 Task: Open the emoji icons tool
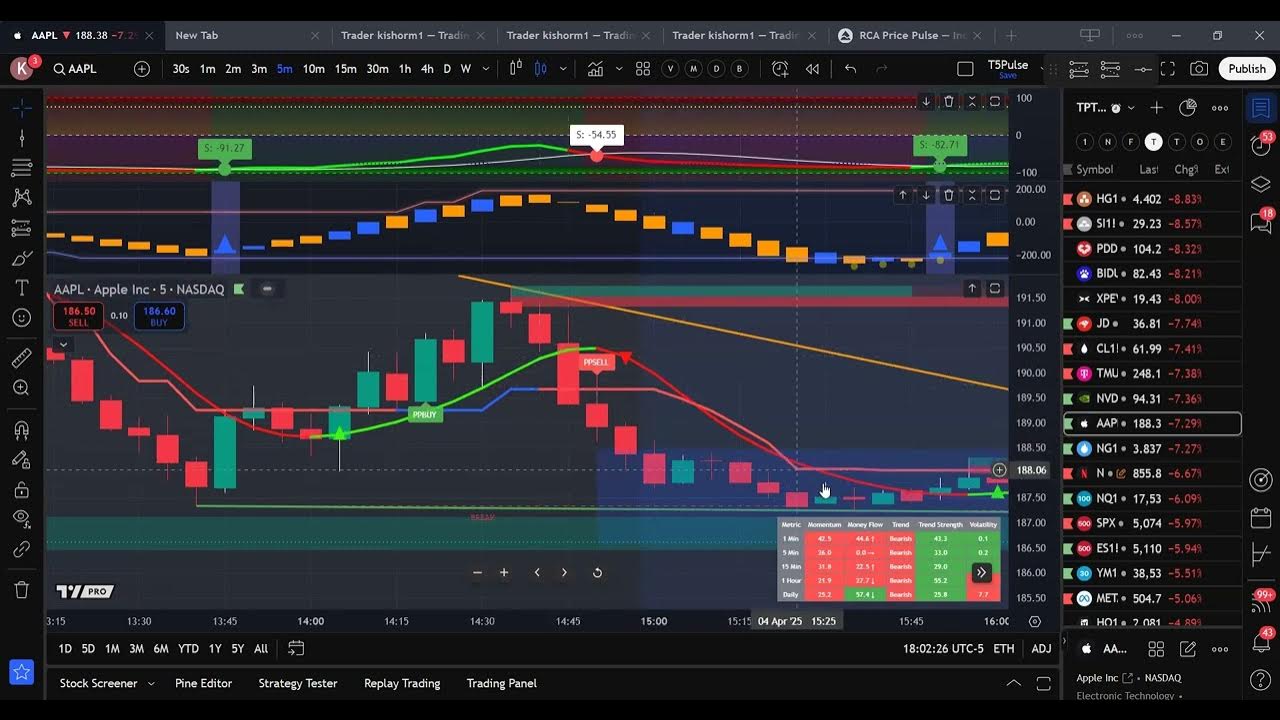(22, 318)
